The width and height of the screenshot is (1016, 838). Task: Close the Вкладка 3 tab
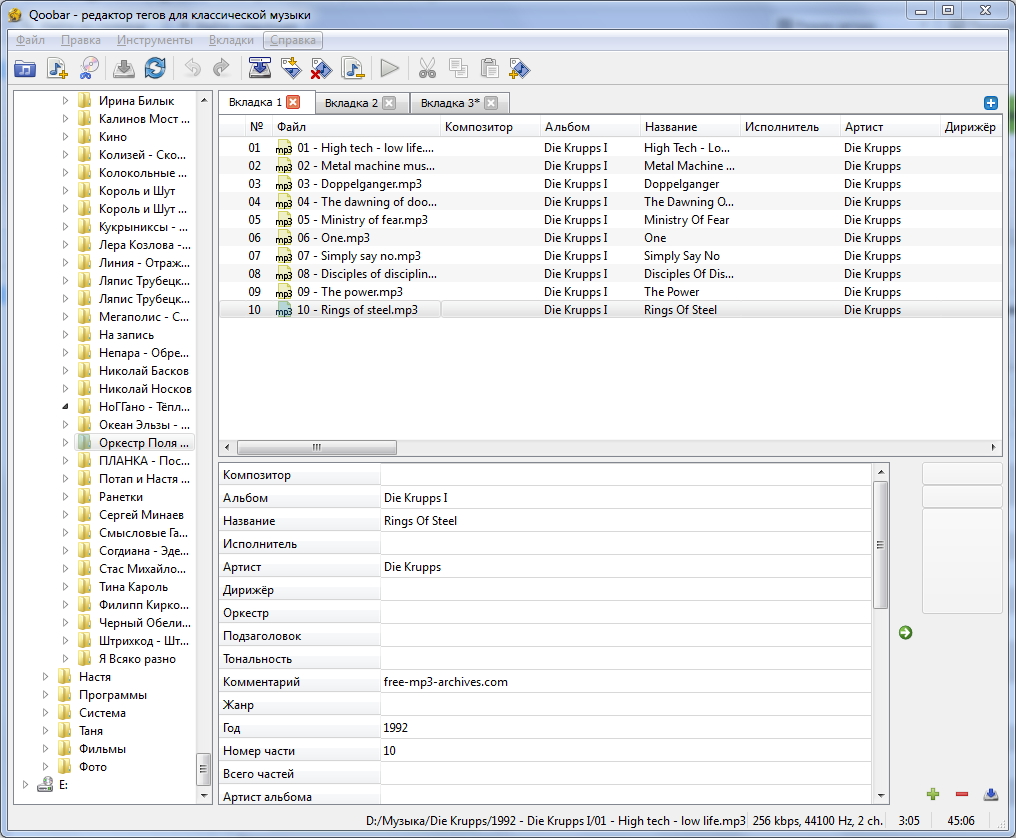coord(491,102)
